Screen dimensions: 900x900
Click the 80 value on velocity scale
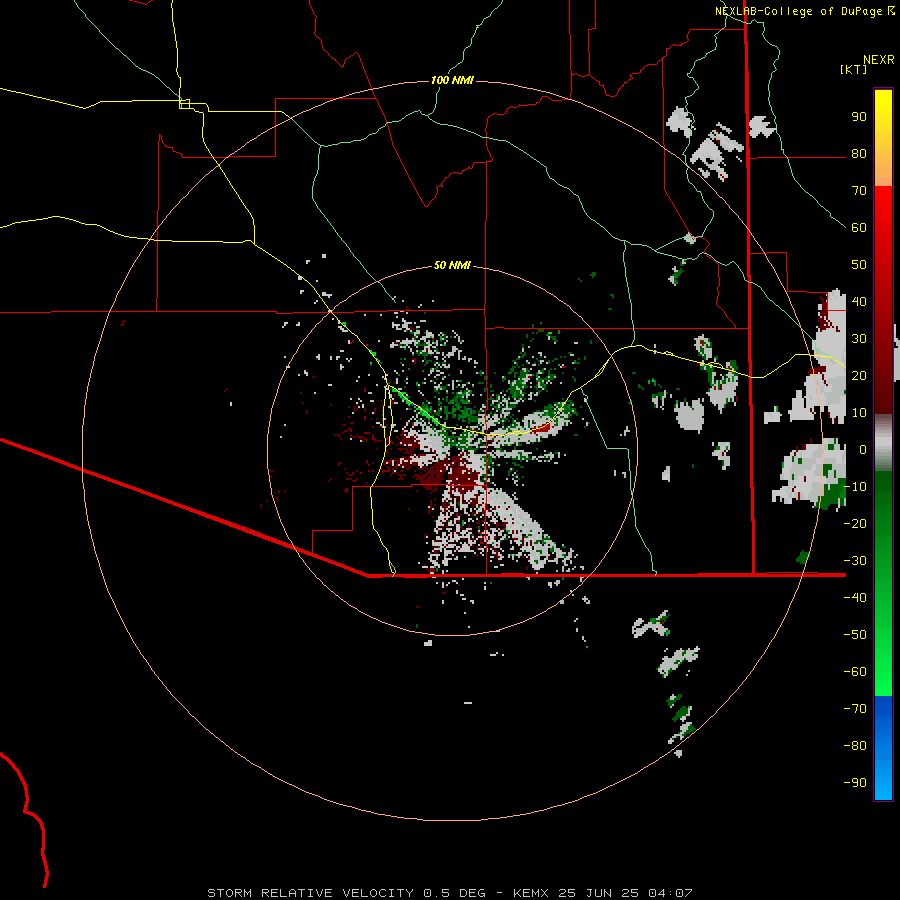pos(859,154)
